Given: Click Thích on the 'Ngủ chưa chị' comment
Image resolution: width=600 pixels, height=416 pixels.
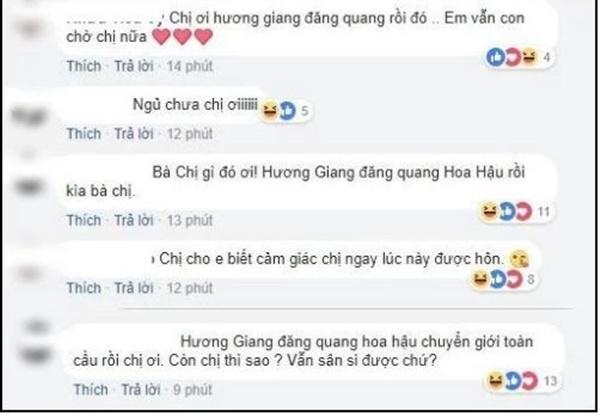Looking at the screenshot, I should [x=84, y=134].
